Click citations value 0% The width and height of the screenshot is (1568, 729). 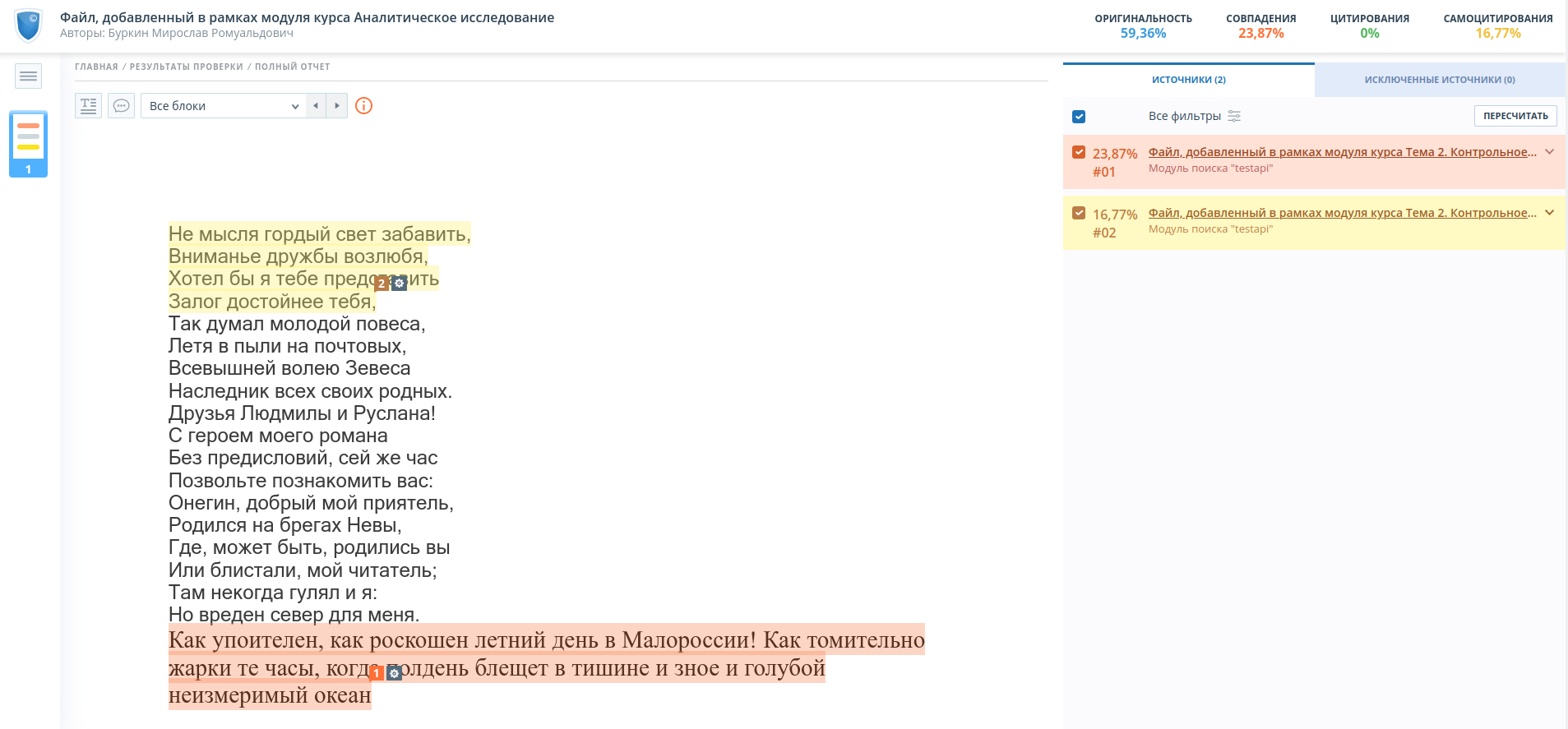coord(1370,34)
